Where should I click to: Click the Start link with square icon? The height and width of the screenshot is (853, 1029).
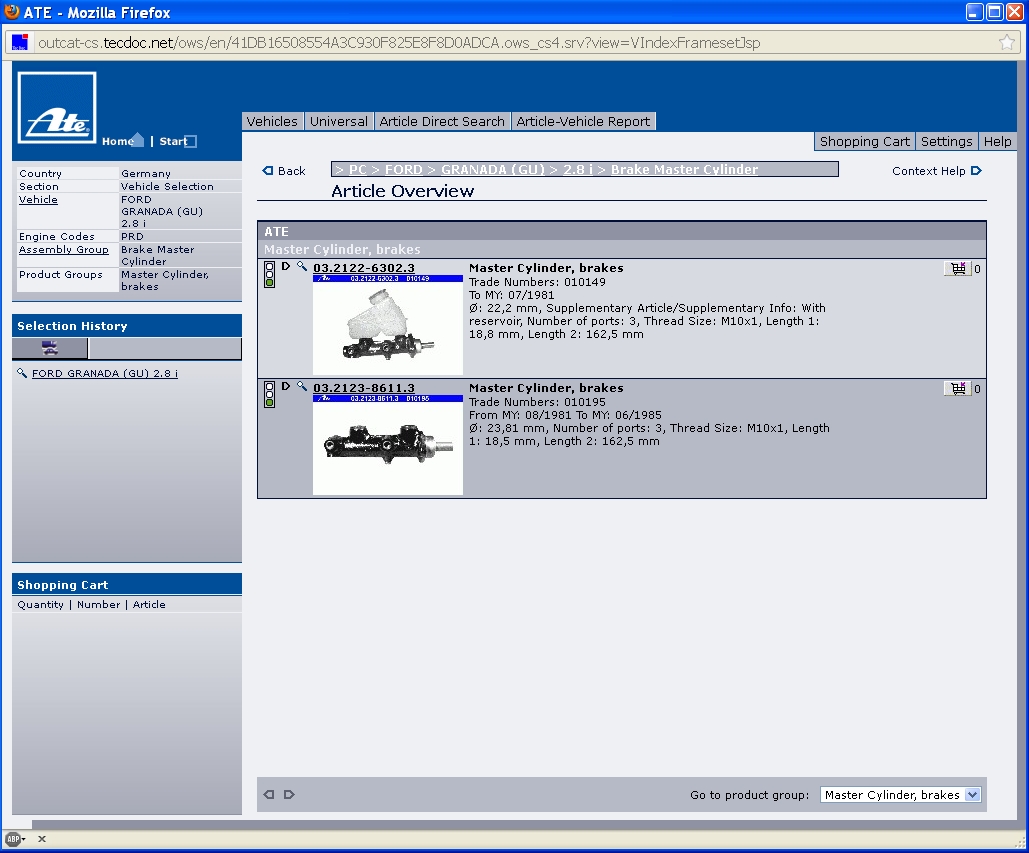coord(178,141)
